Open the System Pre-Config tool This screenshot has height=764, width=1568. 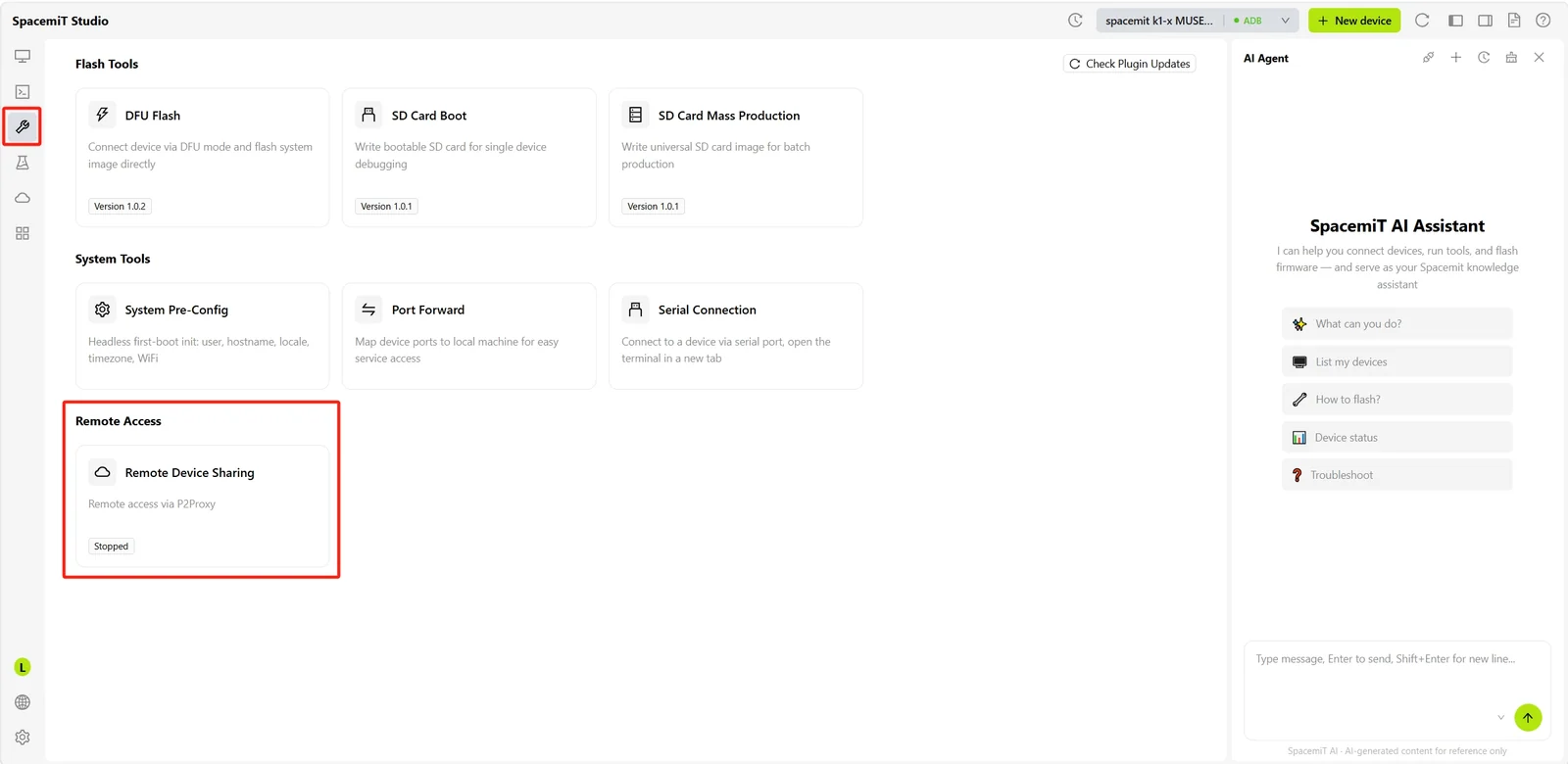[x=202, y=336]
